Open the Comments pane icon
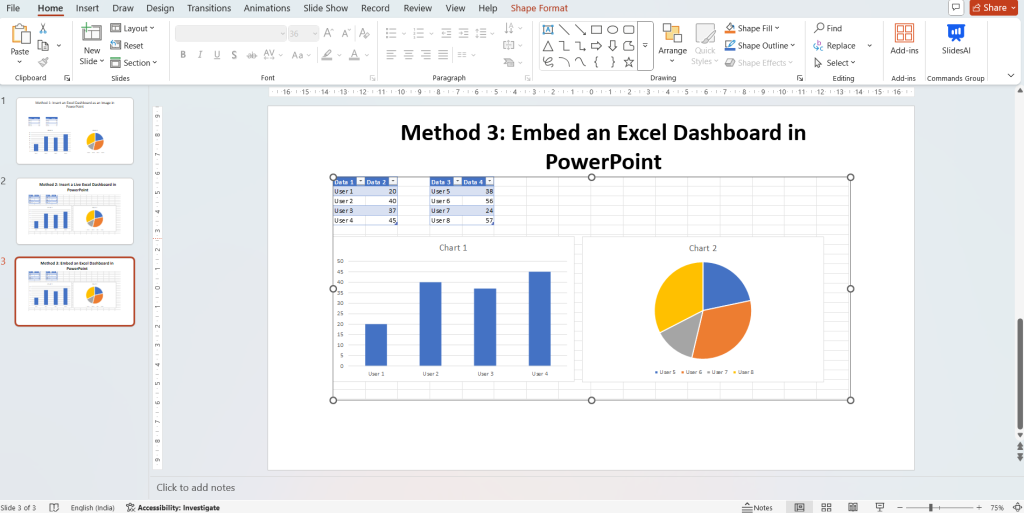1024x513 pixels. 956,8
